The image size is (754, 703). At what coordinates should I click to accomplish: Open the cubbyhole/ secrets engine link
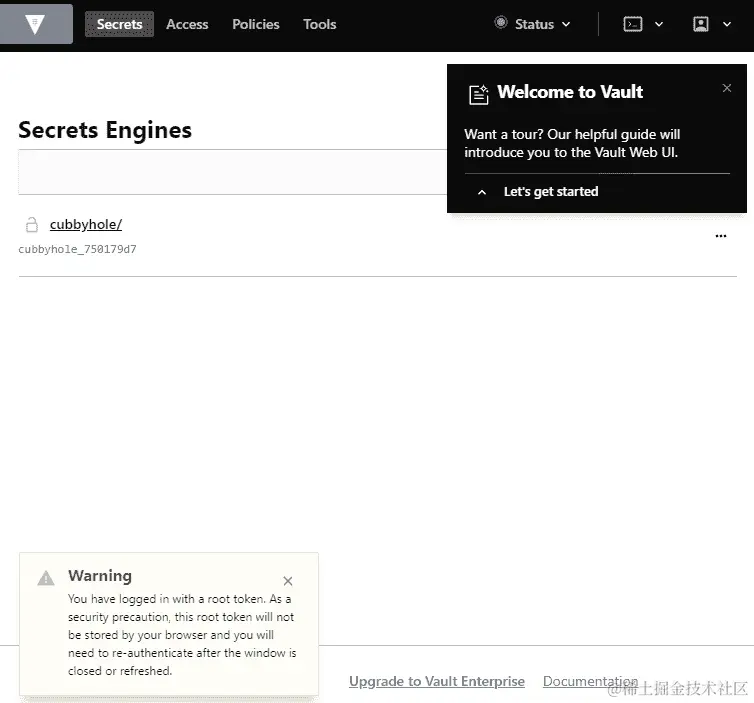click(x=86, y=225)
